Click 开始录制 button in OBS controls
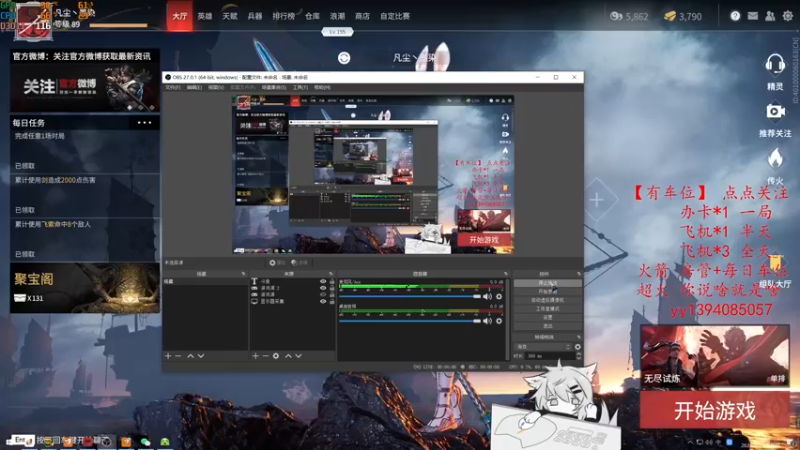Image resolution: width=800 pixels, height=450 pixels. (x=547, y=291)
